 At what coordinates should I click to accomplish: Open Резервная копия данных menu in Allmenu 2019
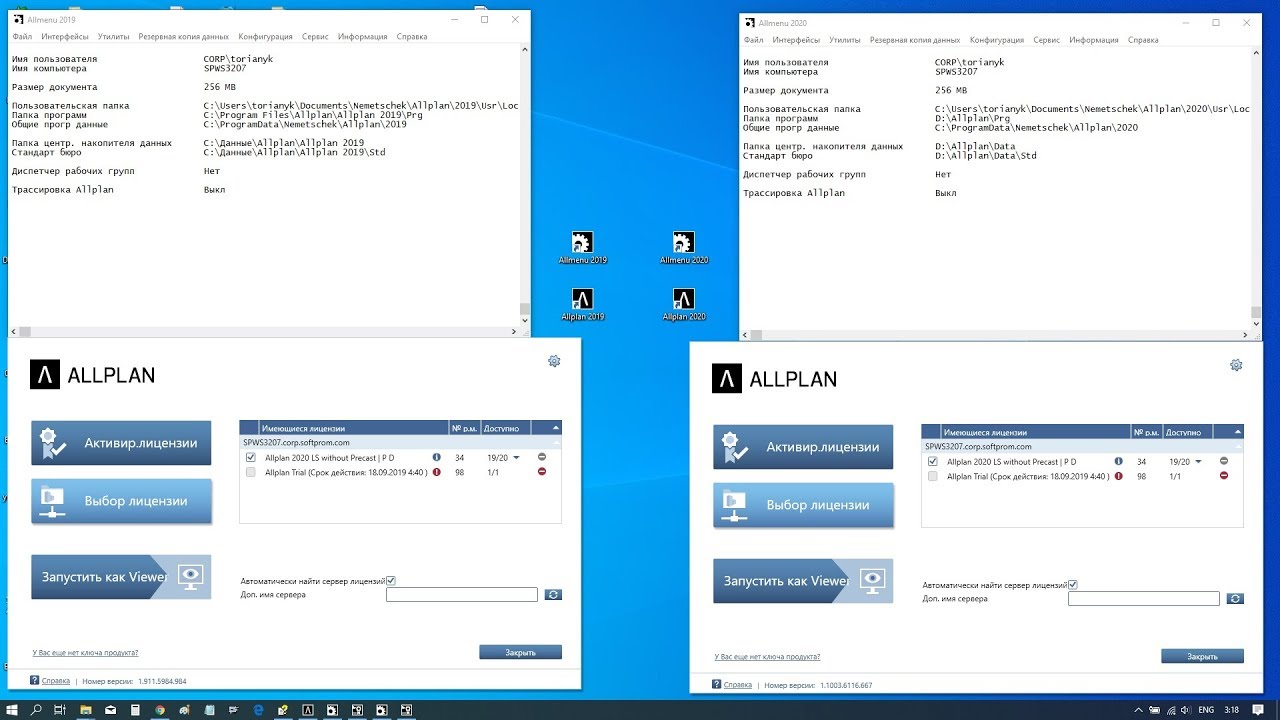[x=183, y=37]
